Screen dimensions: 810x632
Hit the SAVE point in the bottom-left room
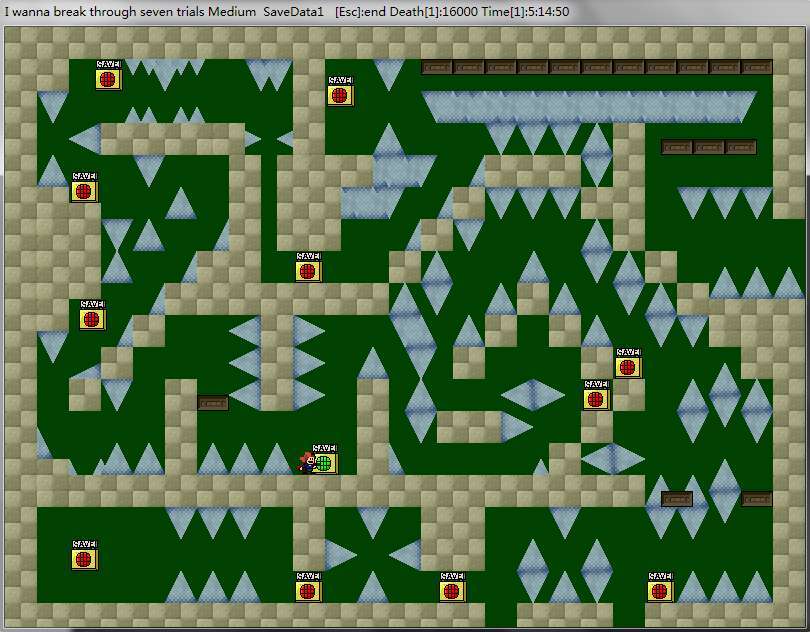[x=84, y=556]
